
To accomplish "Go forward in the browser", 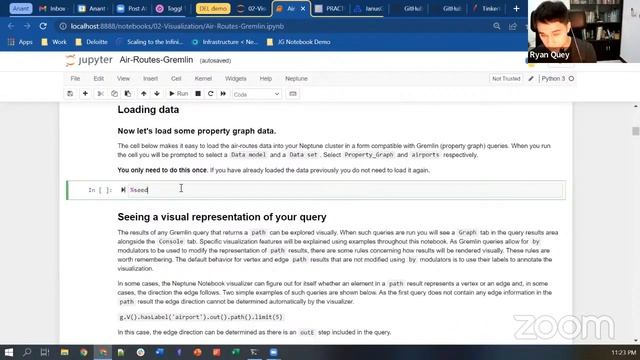I will point(27,26).
